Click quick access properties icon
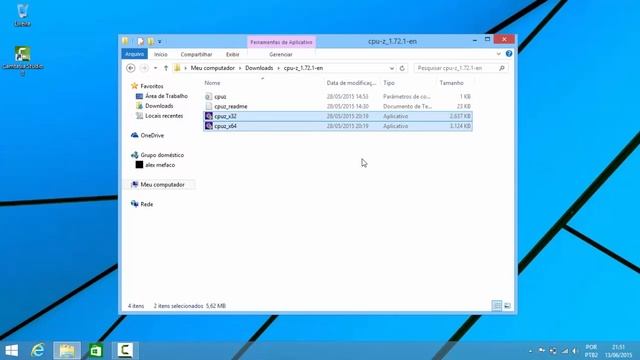This screenshot has width=640, height=360. tap(140, 41)
